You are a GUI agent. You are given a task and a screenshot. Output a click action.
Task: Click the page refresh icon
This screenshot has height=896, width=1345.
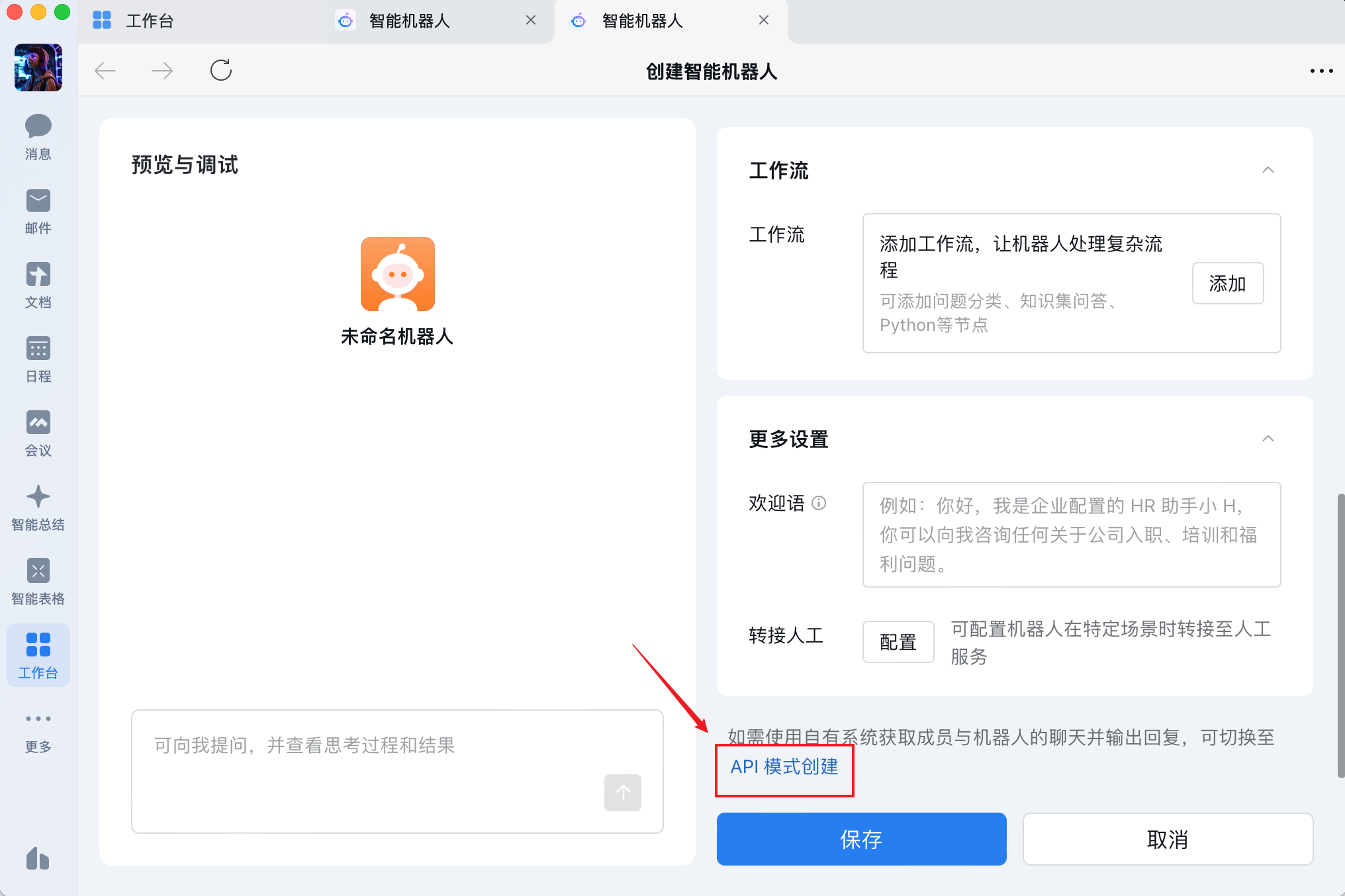tap(221, 70)
